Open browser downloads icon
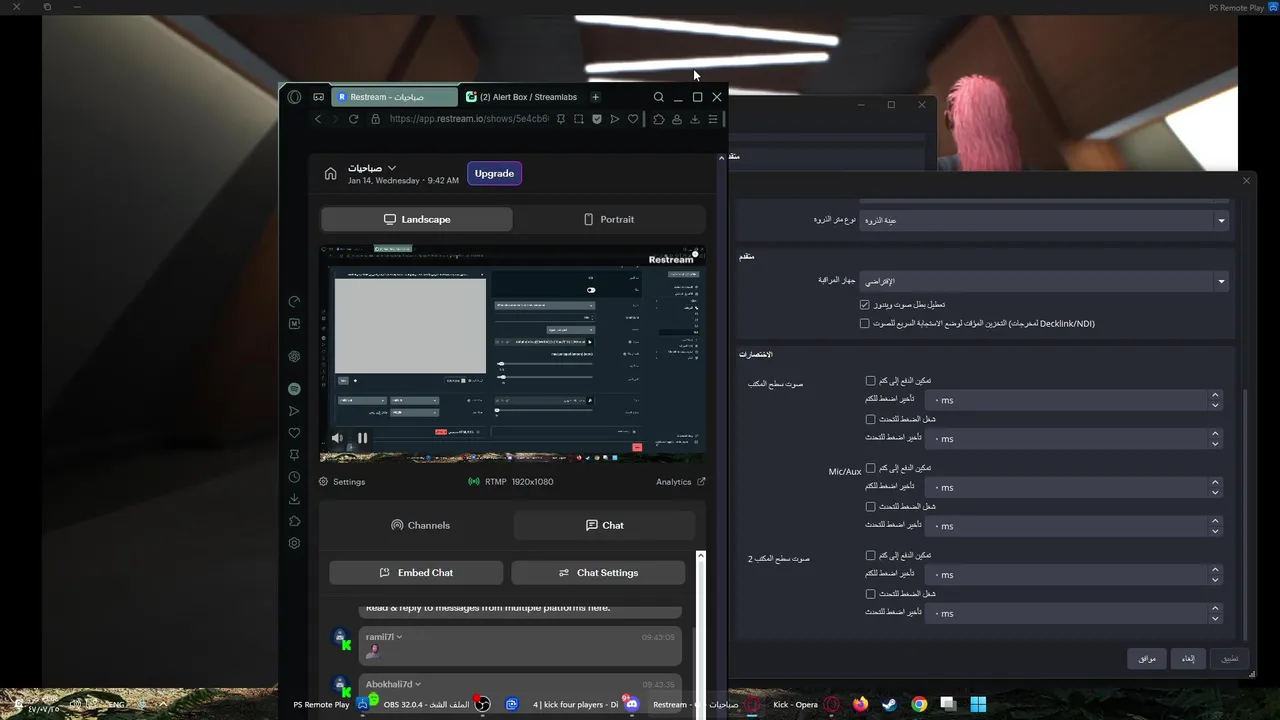 pyautogui.click(x=695, y=119)
